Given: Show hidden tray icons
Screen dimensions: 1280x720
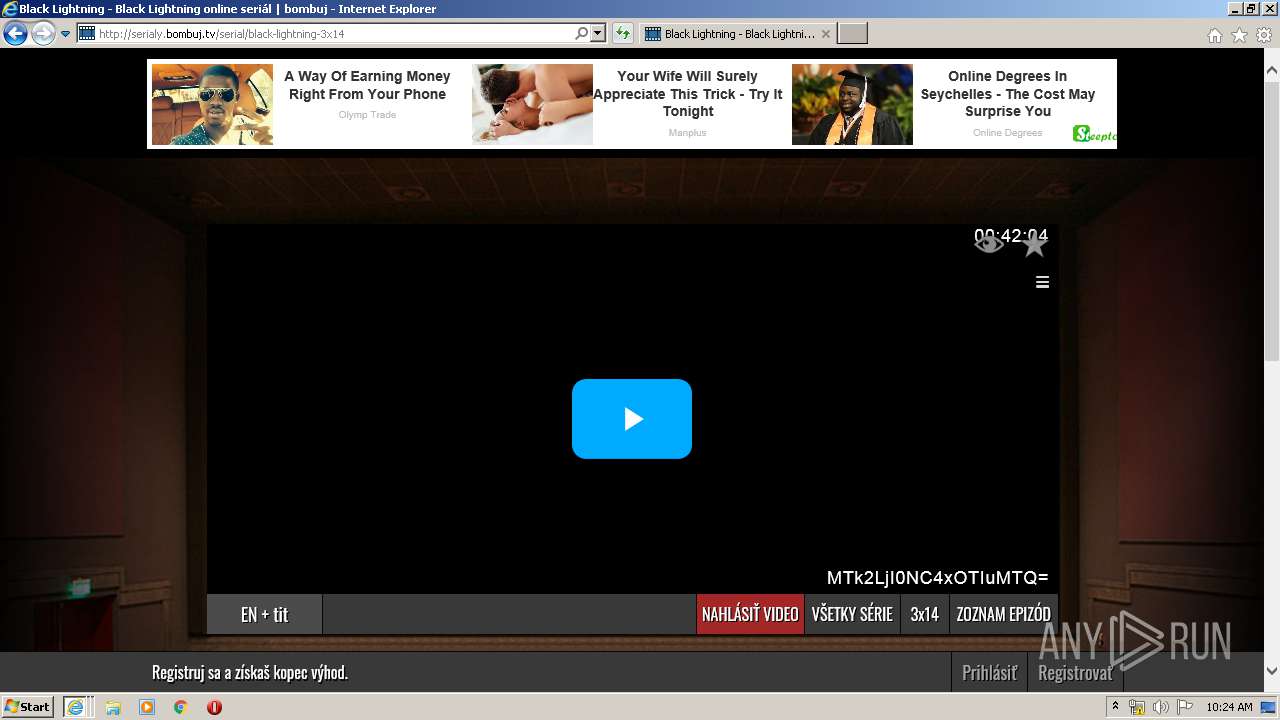Looking at the screenshot, I should tap(1115, 706).
